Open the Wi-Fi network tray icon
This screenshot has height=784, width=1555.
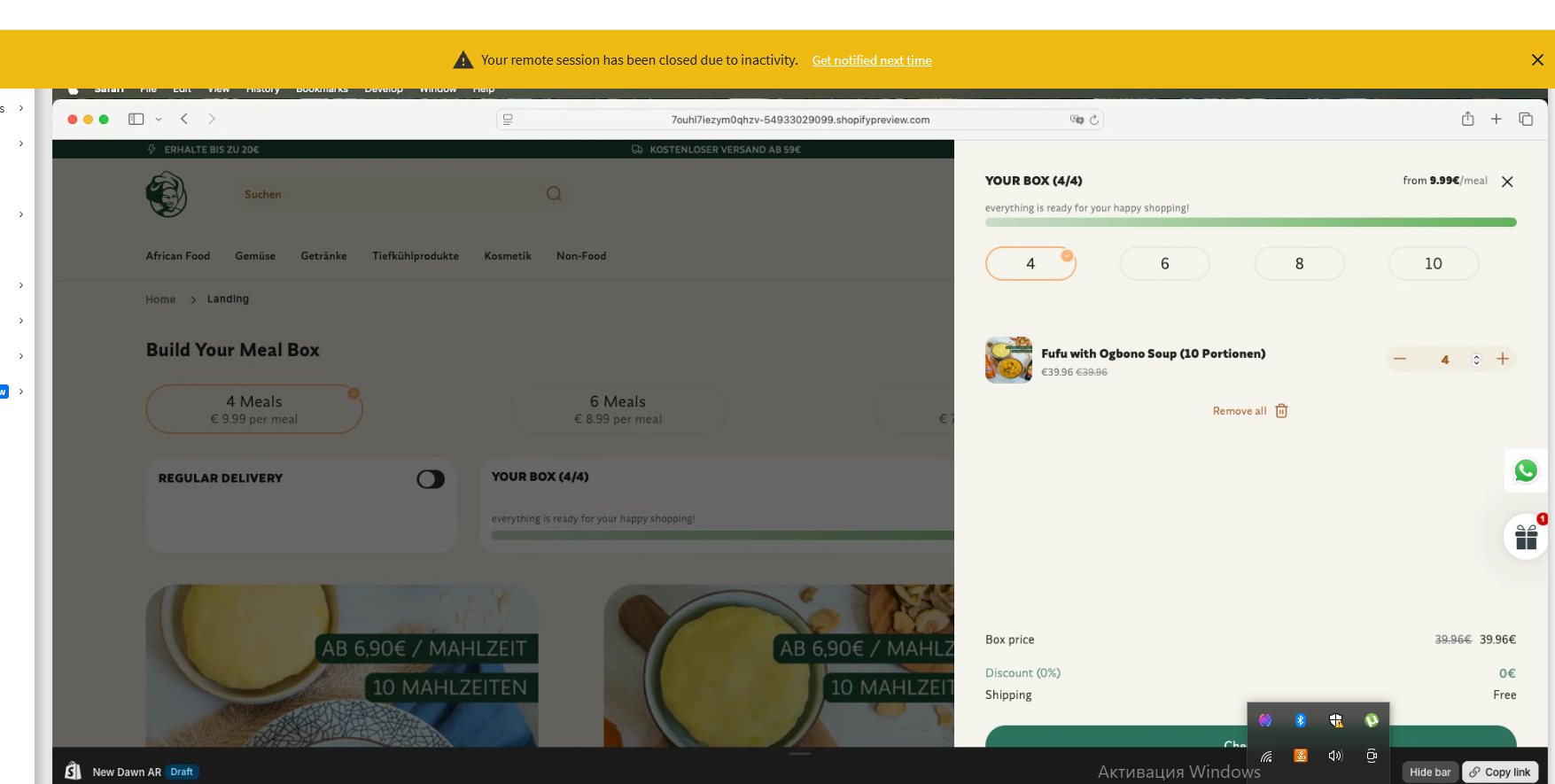pos(1266,756)
